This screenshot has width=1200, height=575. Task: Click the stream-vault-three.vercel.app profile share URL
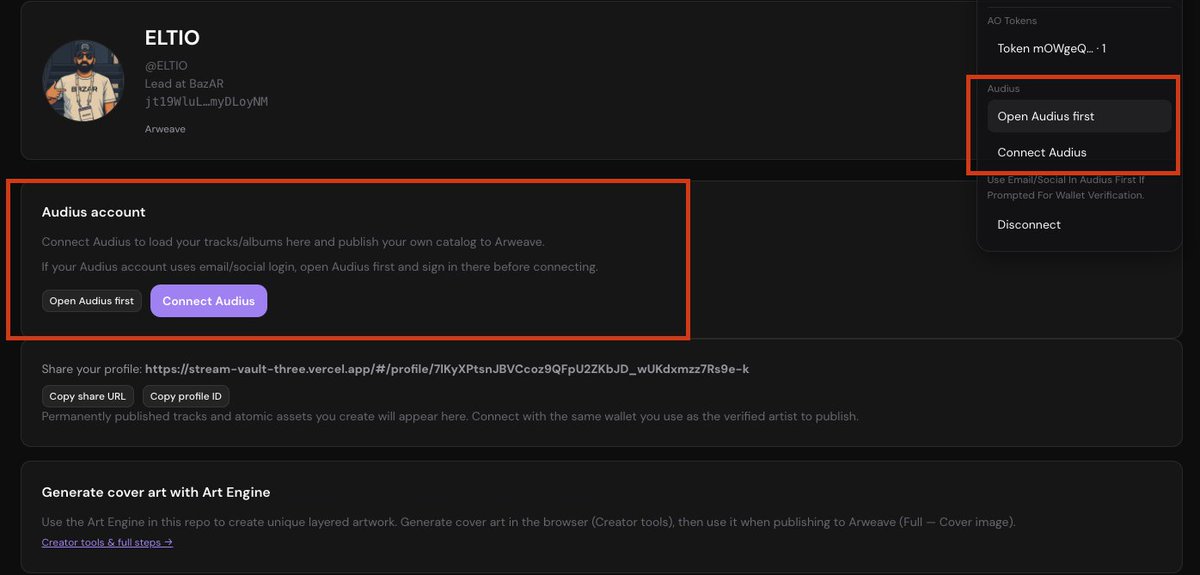[447, 369]
